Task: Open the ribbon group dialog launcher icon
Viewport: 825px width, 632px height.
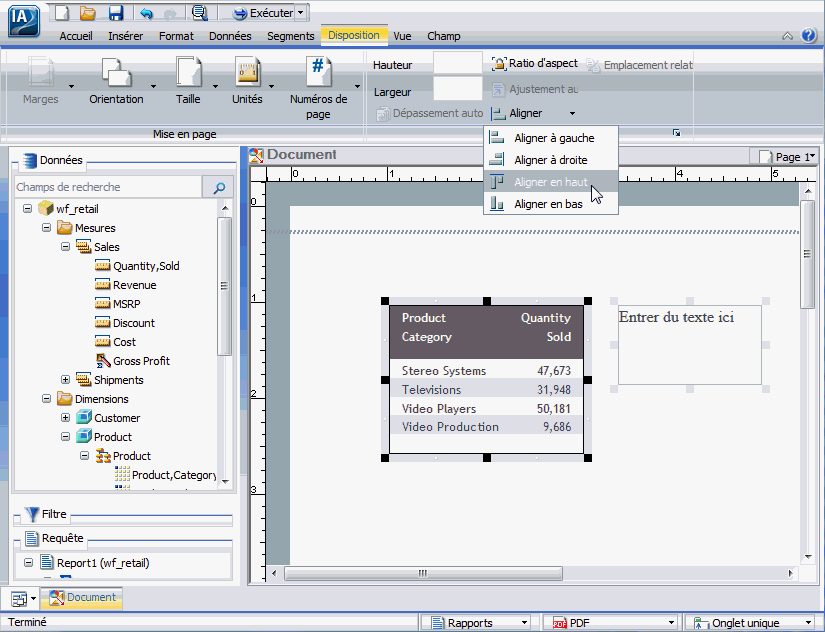Action: [677, 133]
